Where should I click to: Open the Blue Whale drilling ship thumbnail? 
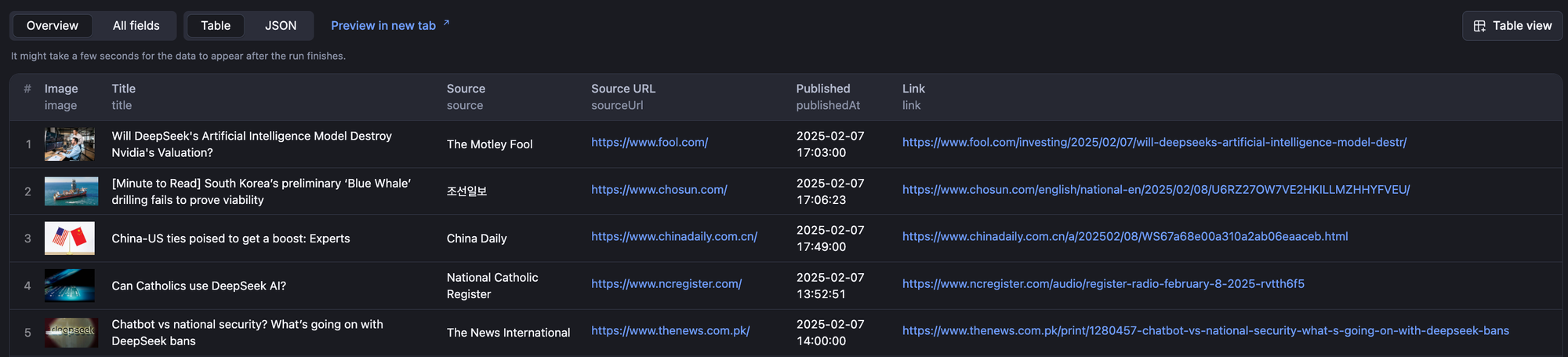click(71, 191)
